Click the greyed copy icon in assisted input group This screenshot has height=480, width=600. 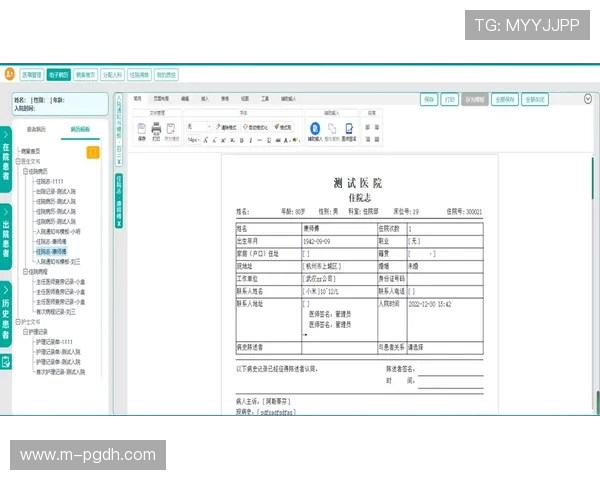[332, 128]
